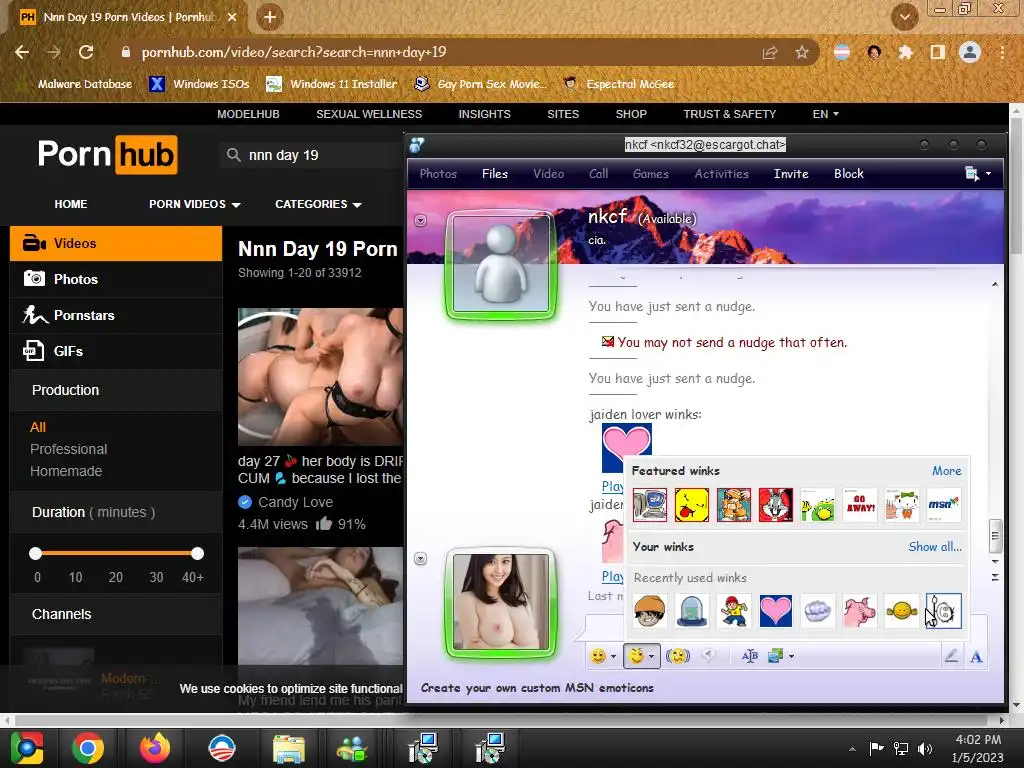Open the Espectral McGee bookmark
The width and height of the screenshot is (1024, 768).
point(619,84)
